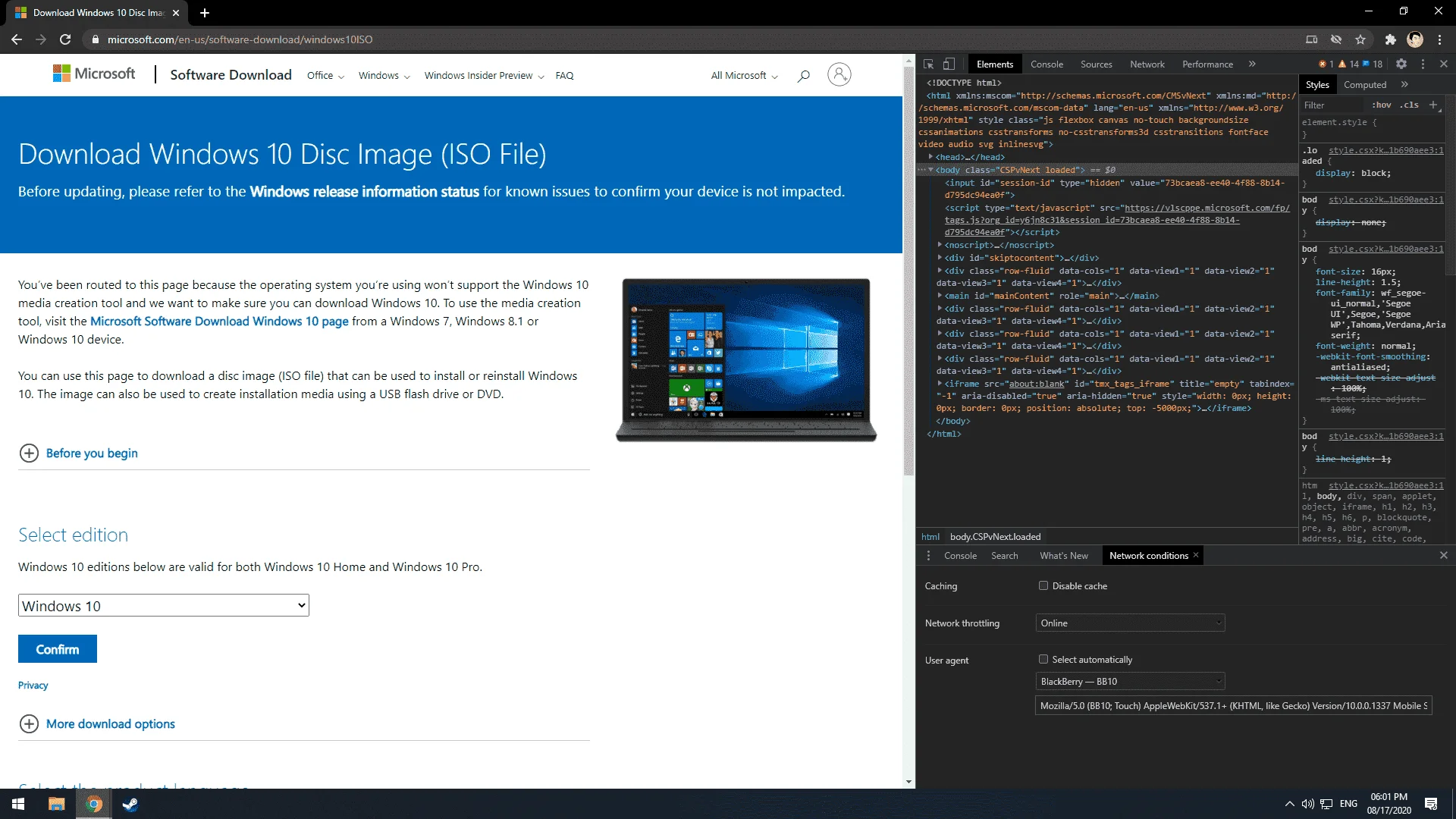Open the Privacy link
The image size is (1456, 819).
(x=33, y=685)
